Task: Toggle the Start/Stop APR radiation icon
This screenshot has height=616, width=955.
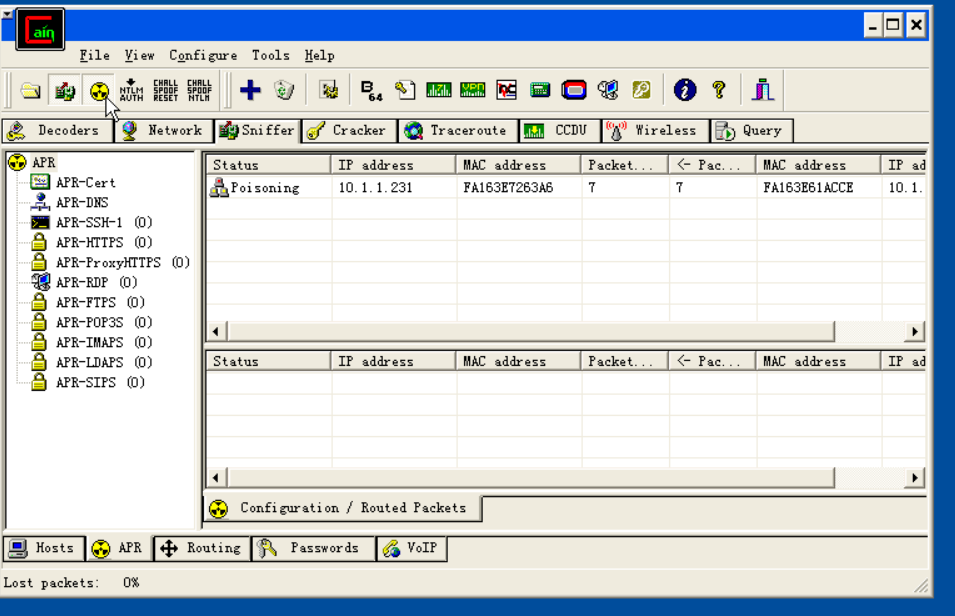Action: pos(99,91)
